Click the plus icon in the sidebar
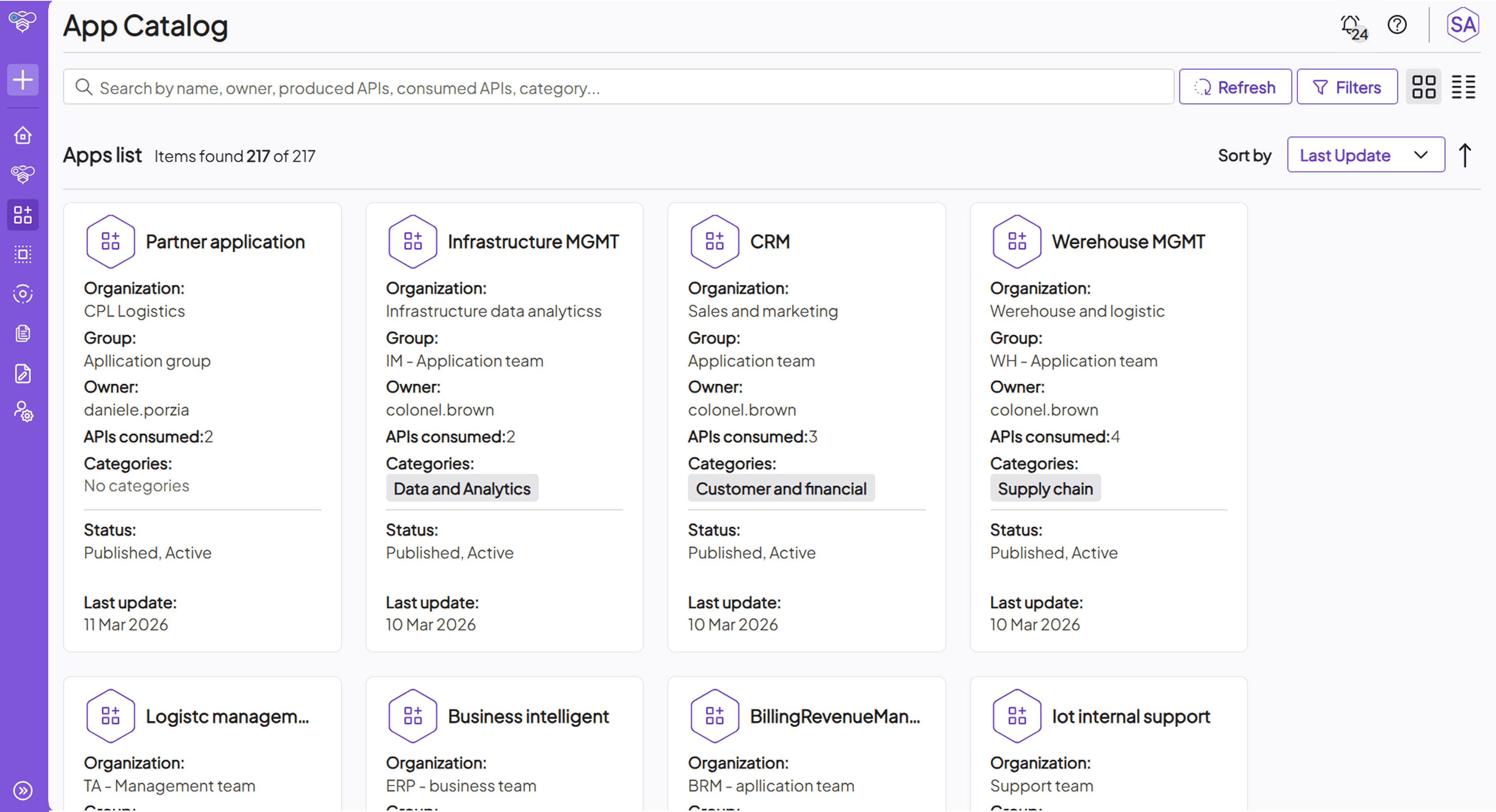 [x=23, y=79]
